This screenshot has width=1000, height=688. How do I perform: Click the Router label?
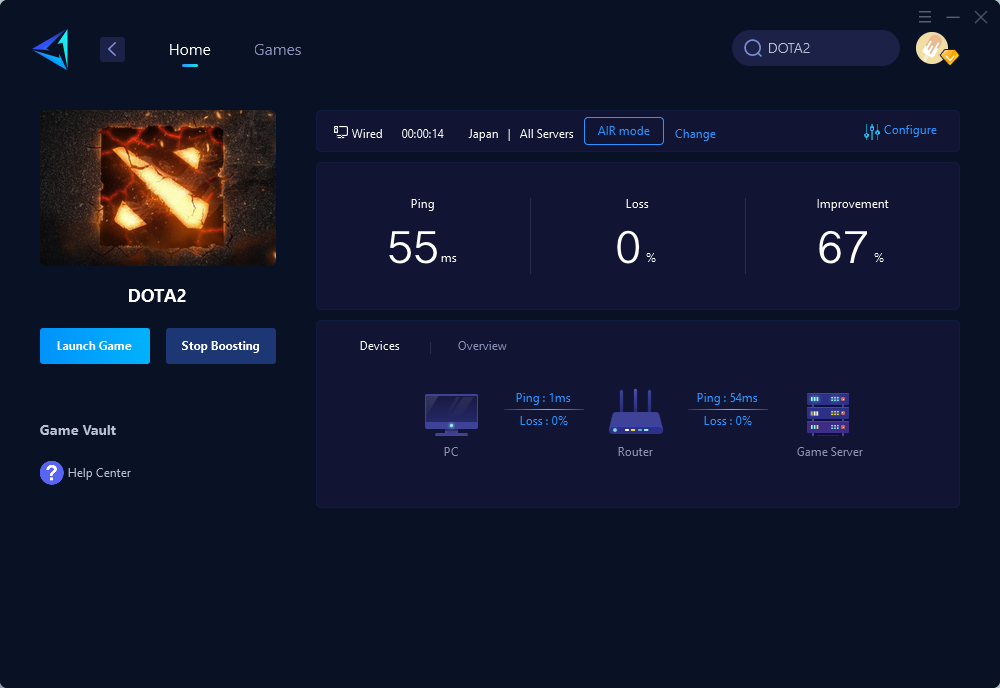click(635, 451)
